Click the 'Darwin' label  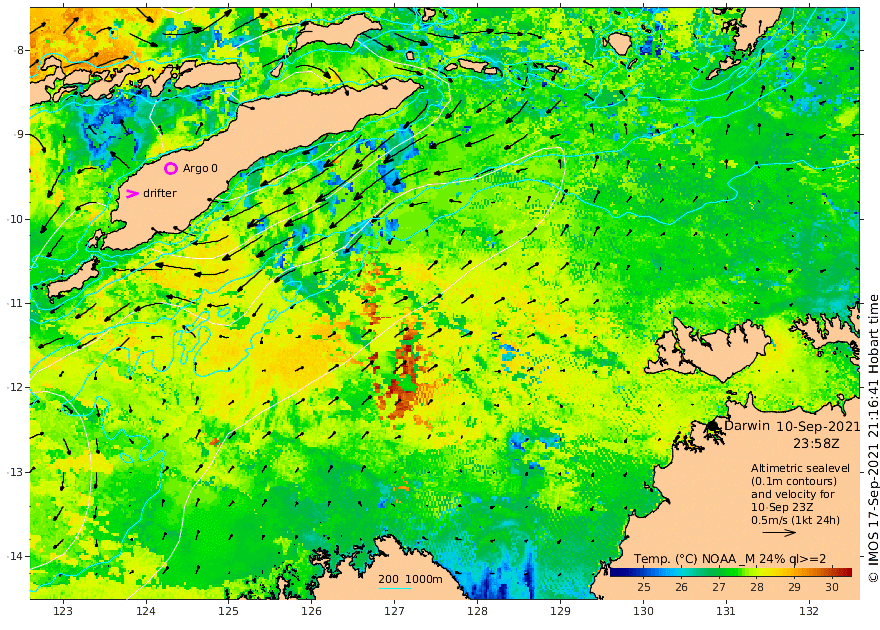746,425
